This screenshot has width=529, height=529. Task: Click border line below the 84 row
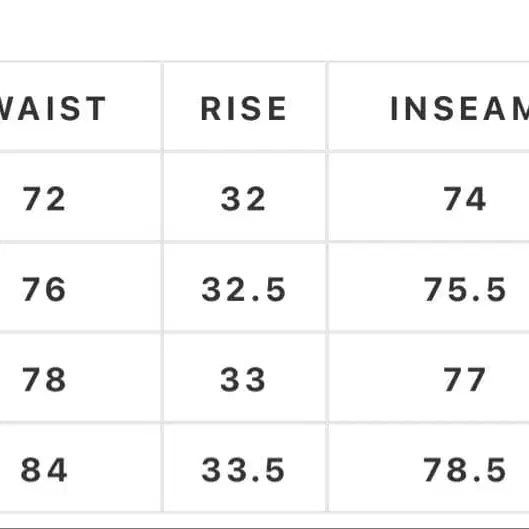[264, 512]
